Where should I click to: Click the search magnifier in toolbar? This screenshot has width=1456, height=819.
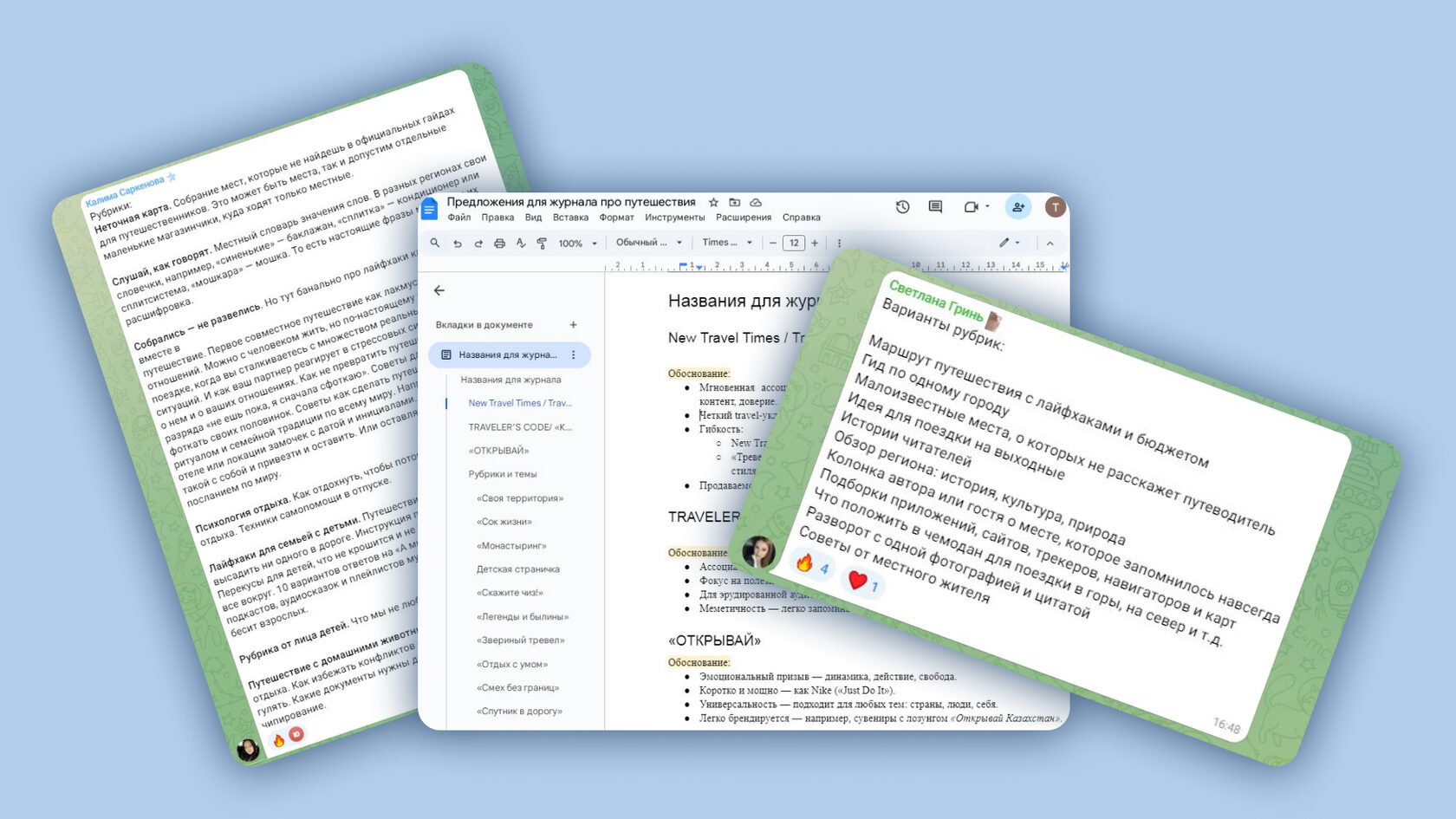pos(435,244)
